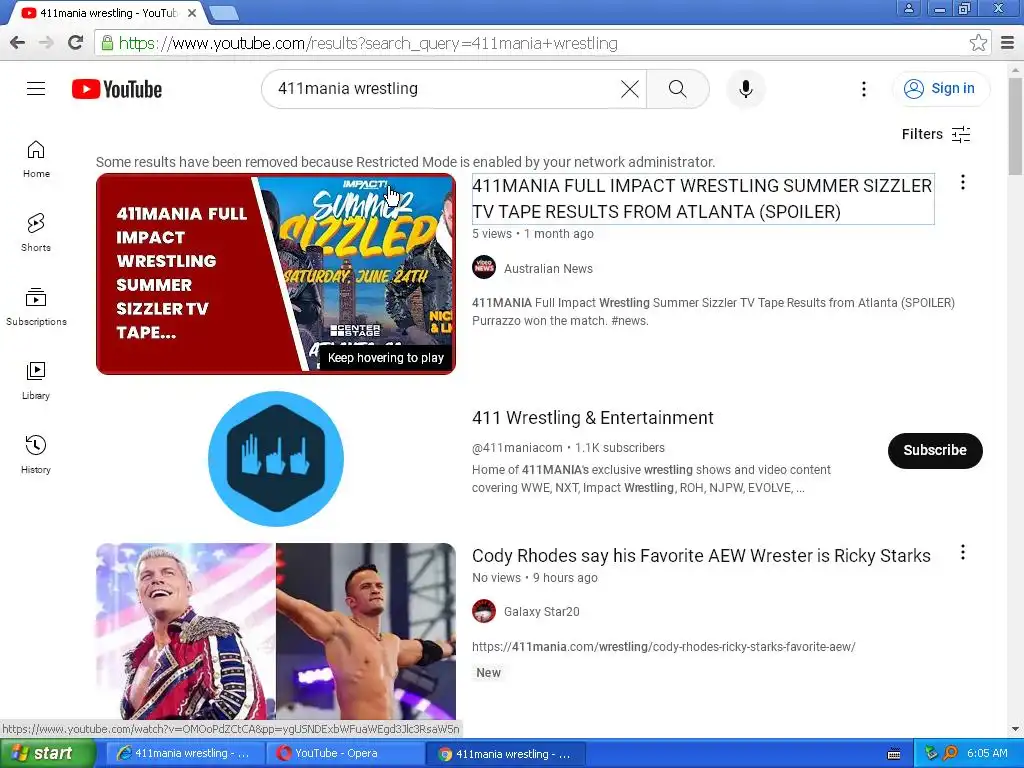Open the Windows start button
This screenshot has height=768, width=1024.
[47, 754]
